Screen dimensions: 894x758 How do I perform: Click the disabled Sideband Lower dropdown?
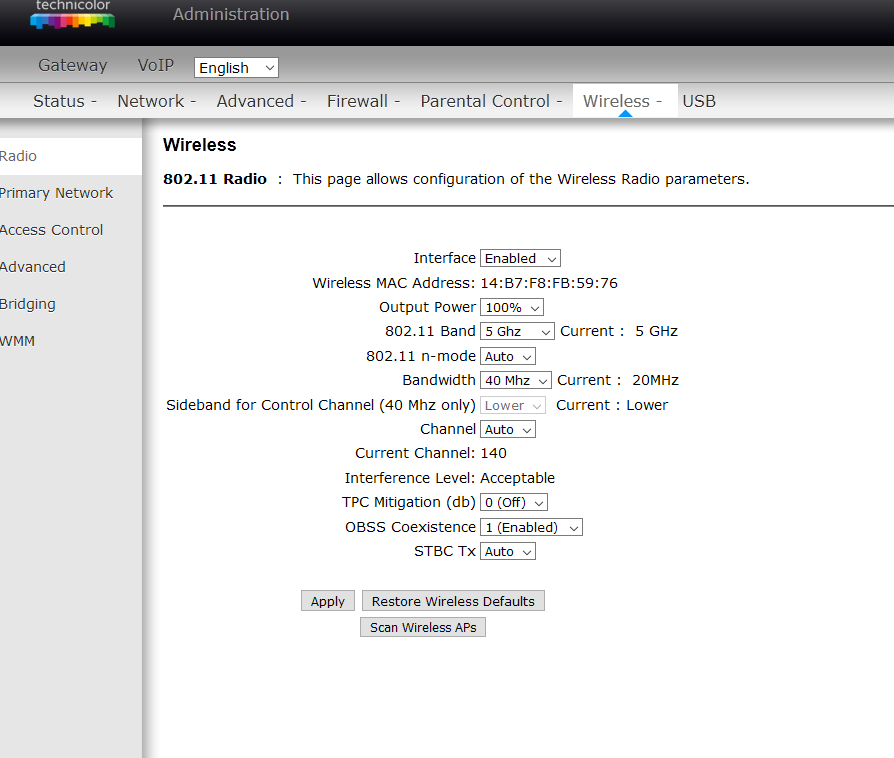[513, 406]
